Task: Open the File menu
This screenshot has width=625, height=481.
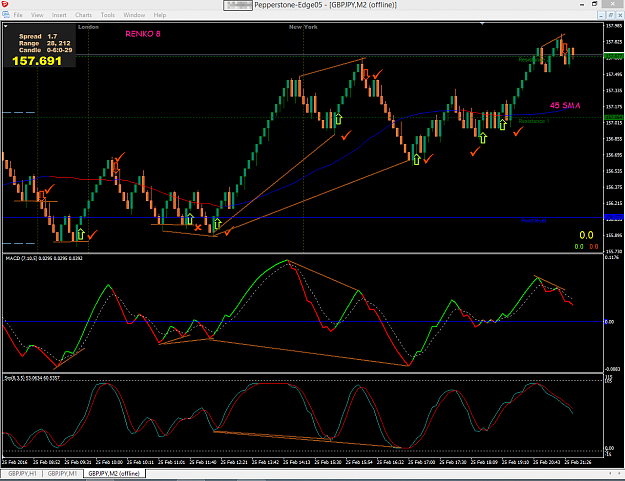Action: point(18,15)
